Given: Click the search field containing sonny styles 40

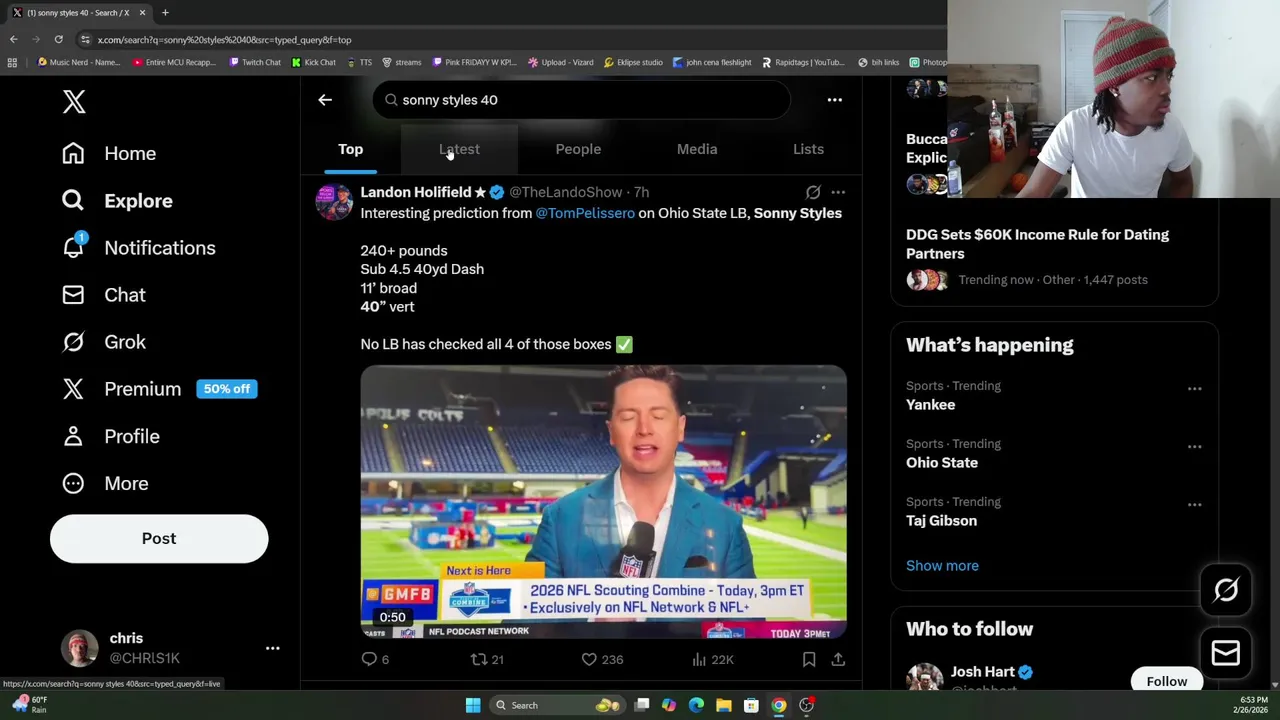Looking at the screenshot, I should tap(581, 100).
